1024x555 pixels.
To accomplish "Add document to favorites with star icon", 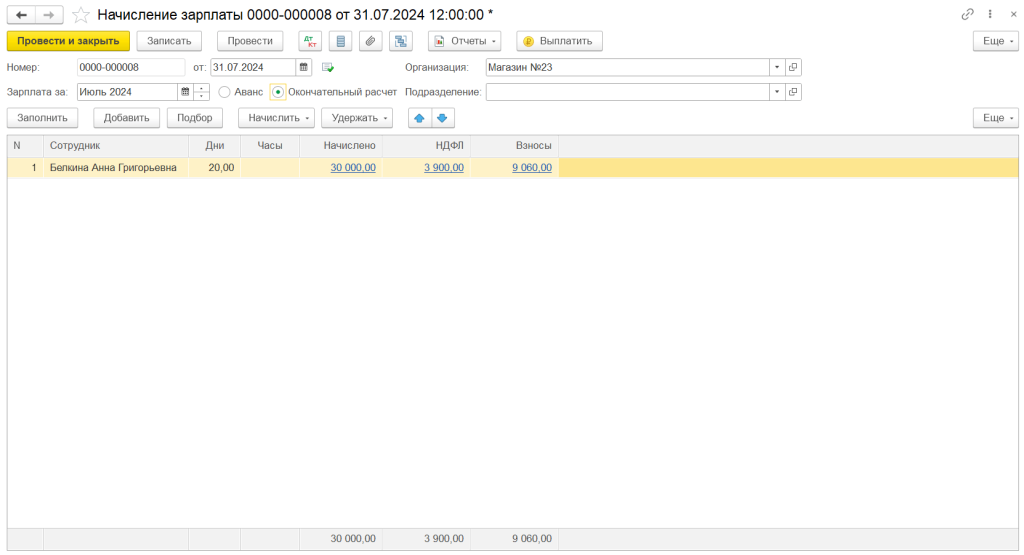I will [81, 15].
